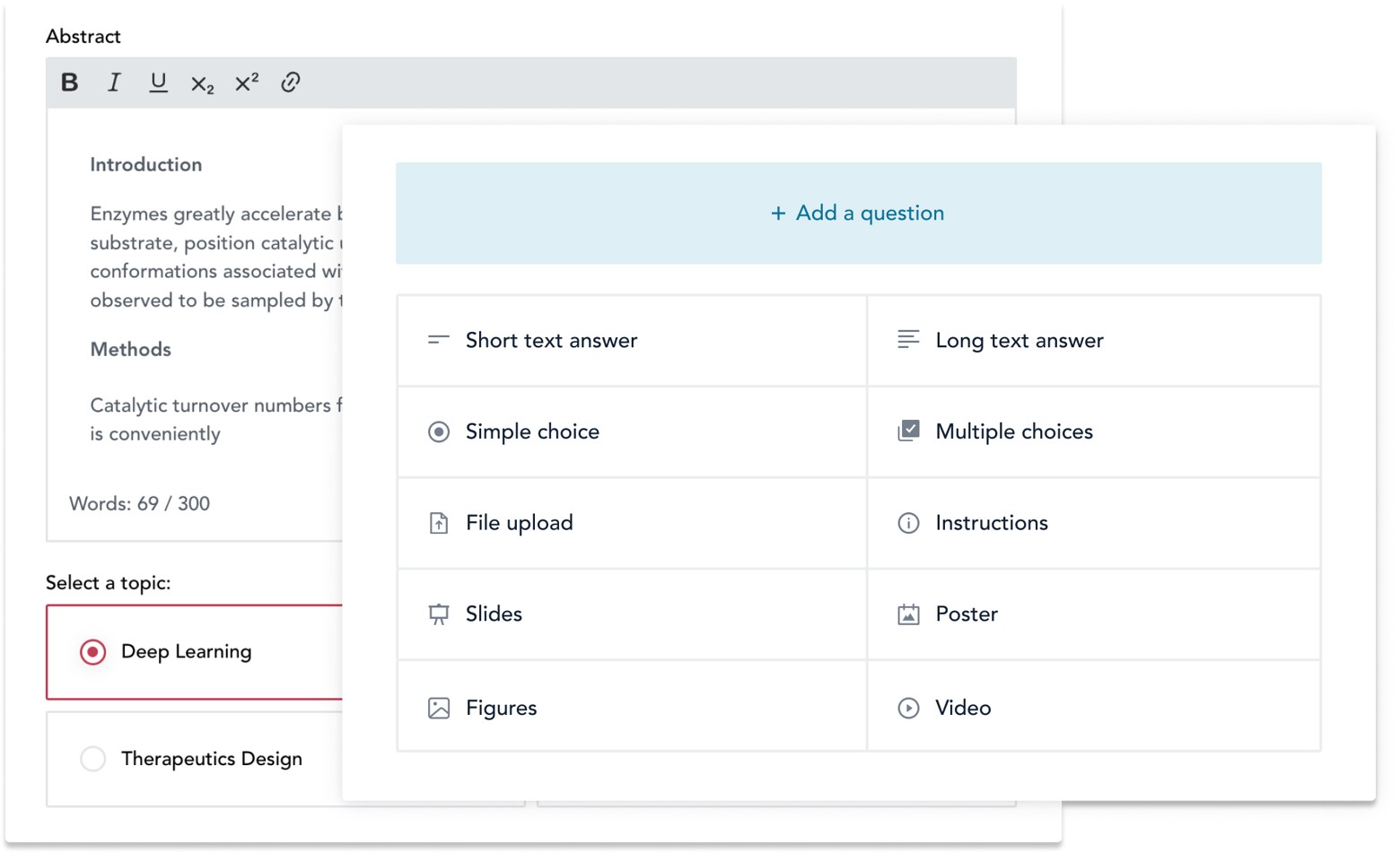Click the File upload icon

tap(439, 523)
